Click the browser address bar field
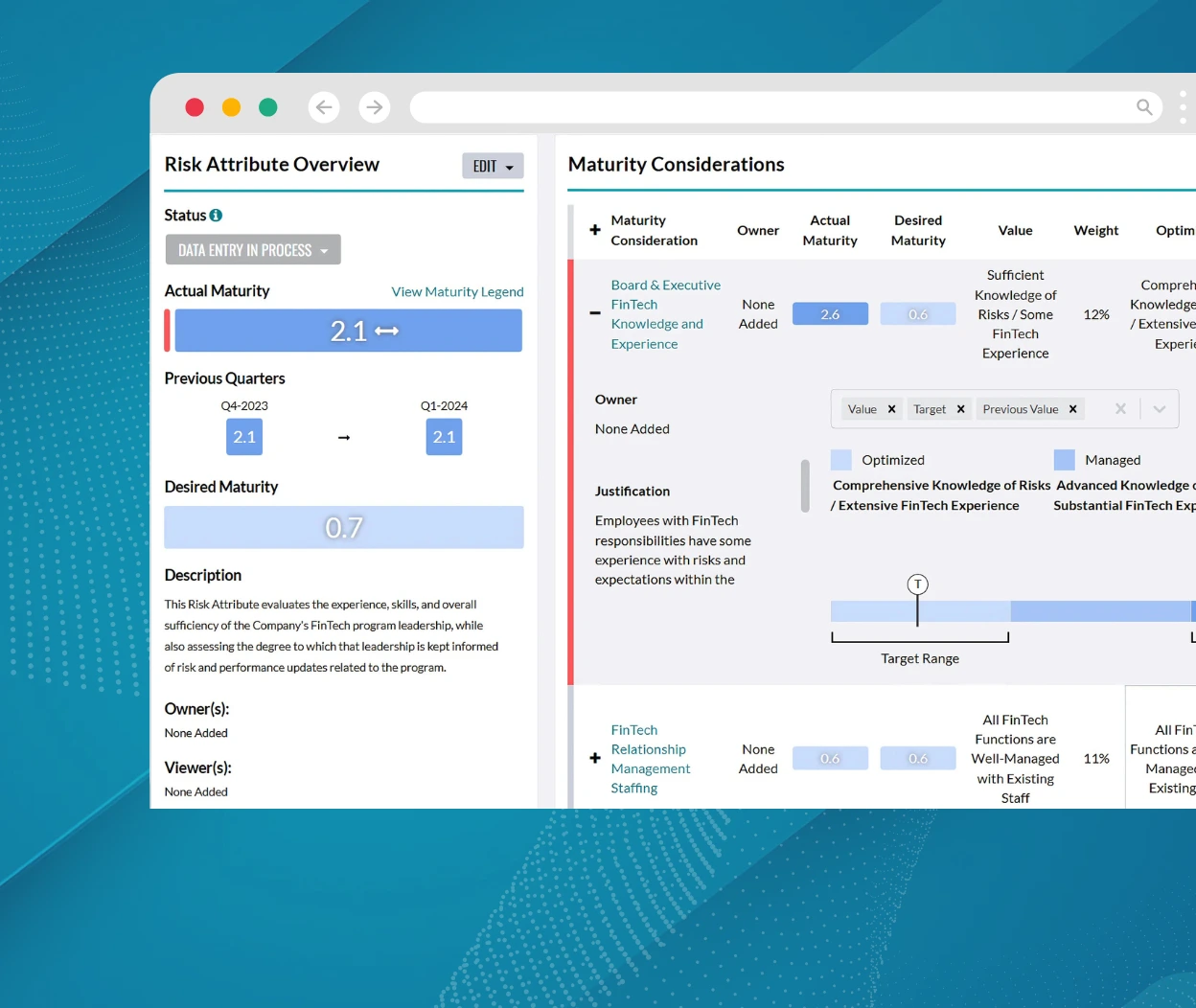The width and height of the screenshot is (1196, 1008). 786,107
